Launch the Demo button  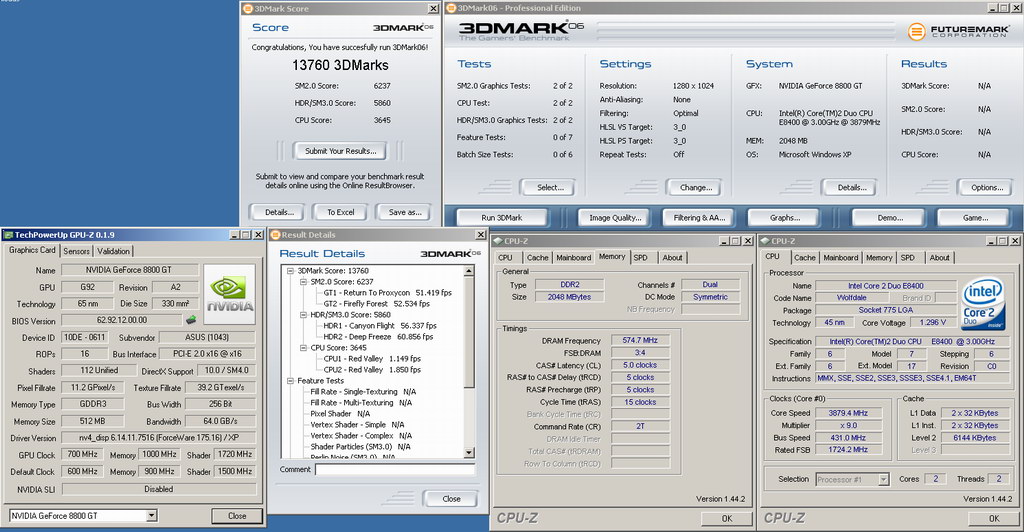(889, 217)
